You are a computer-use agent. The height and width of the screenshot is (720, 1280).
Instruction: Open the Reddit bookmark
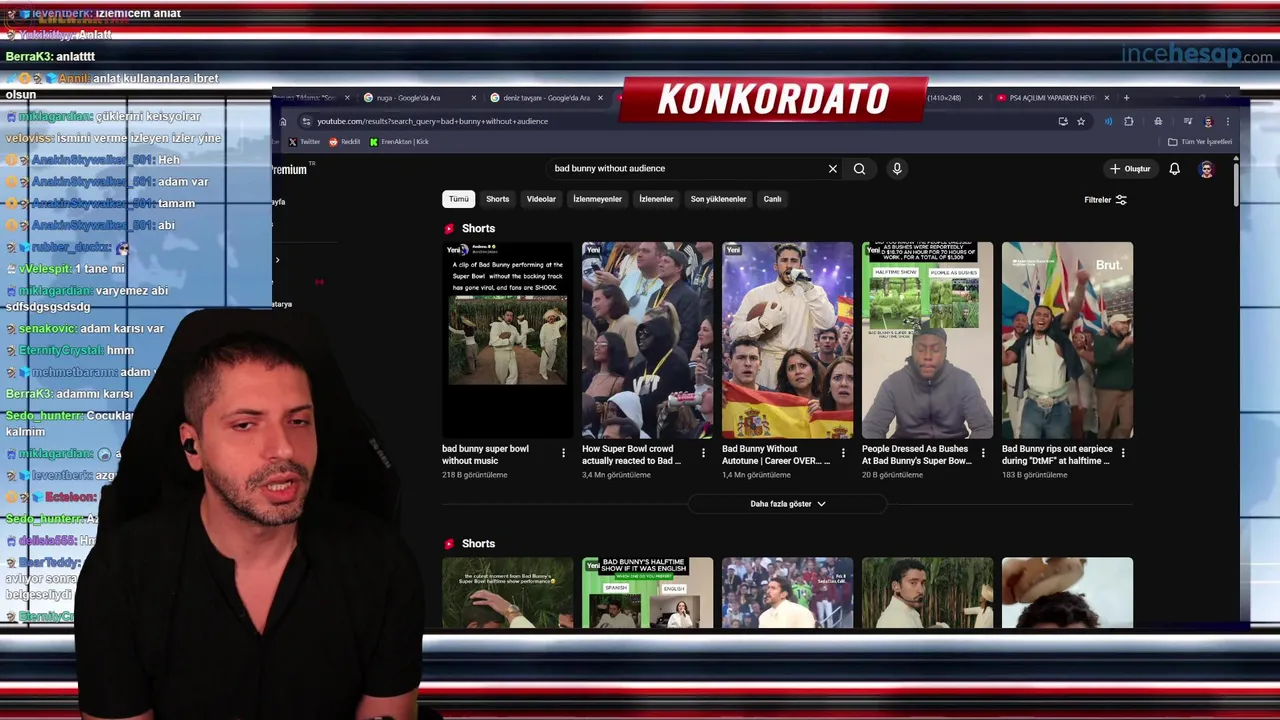pos(344,142)
